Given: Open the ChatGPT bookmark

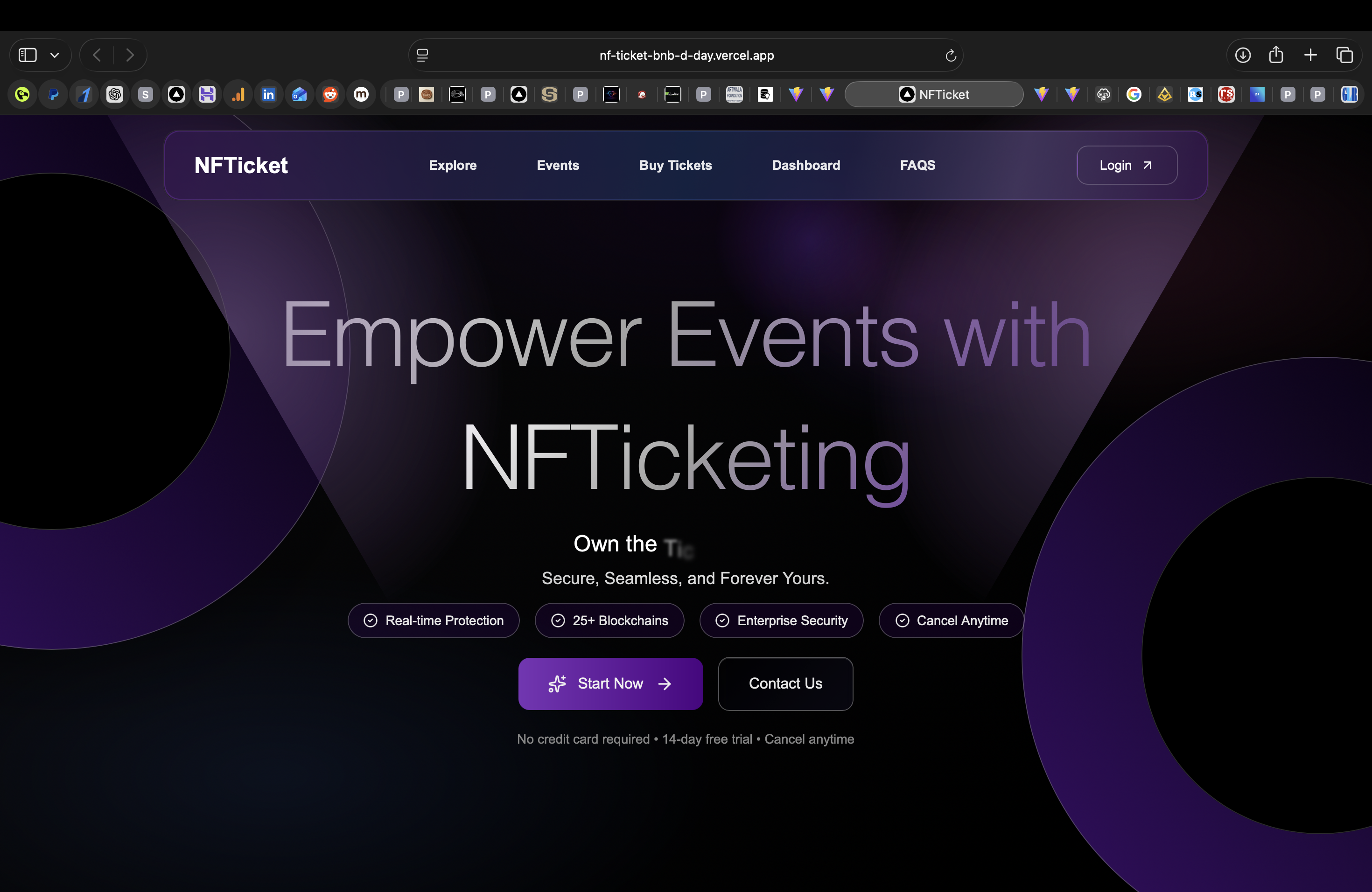Looking at the screenshot, I should [115, 94].
